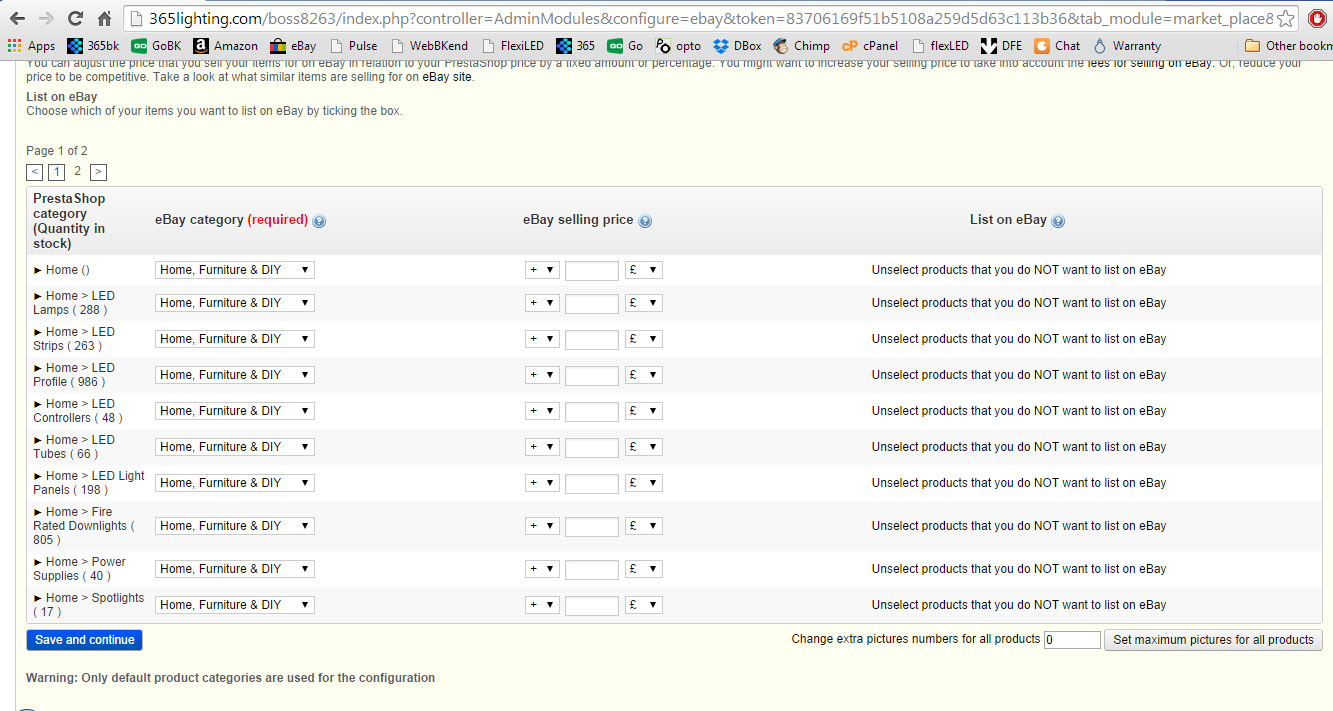Open the Other bookmarks folder
The height and width of the screenshot is (711, 1333).
click(1288, 45)
